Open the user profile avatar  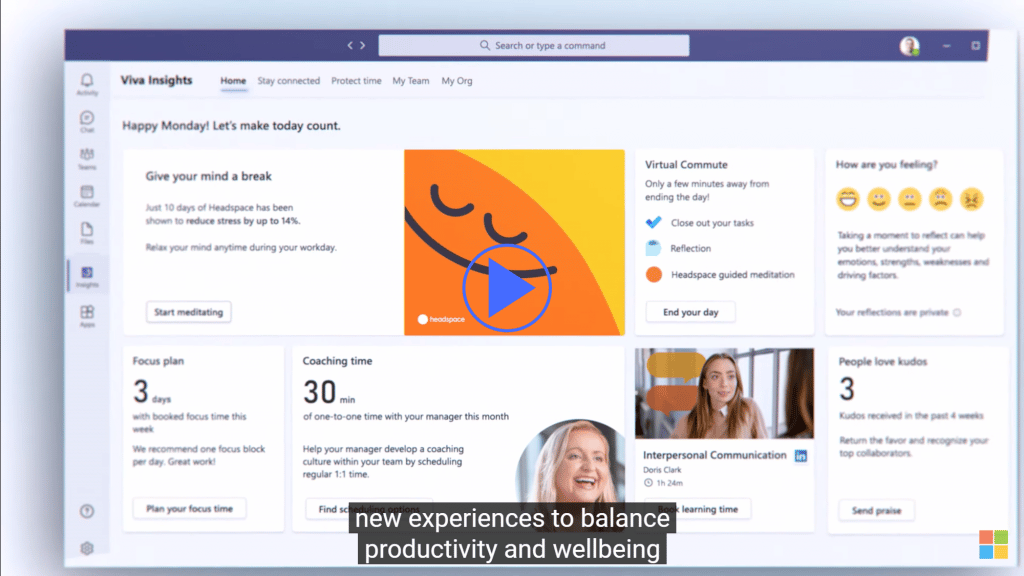[909, 46]
